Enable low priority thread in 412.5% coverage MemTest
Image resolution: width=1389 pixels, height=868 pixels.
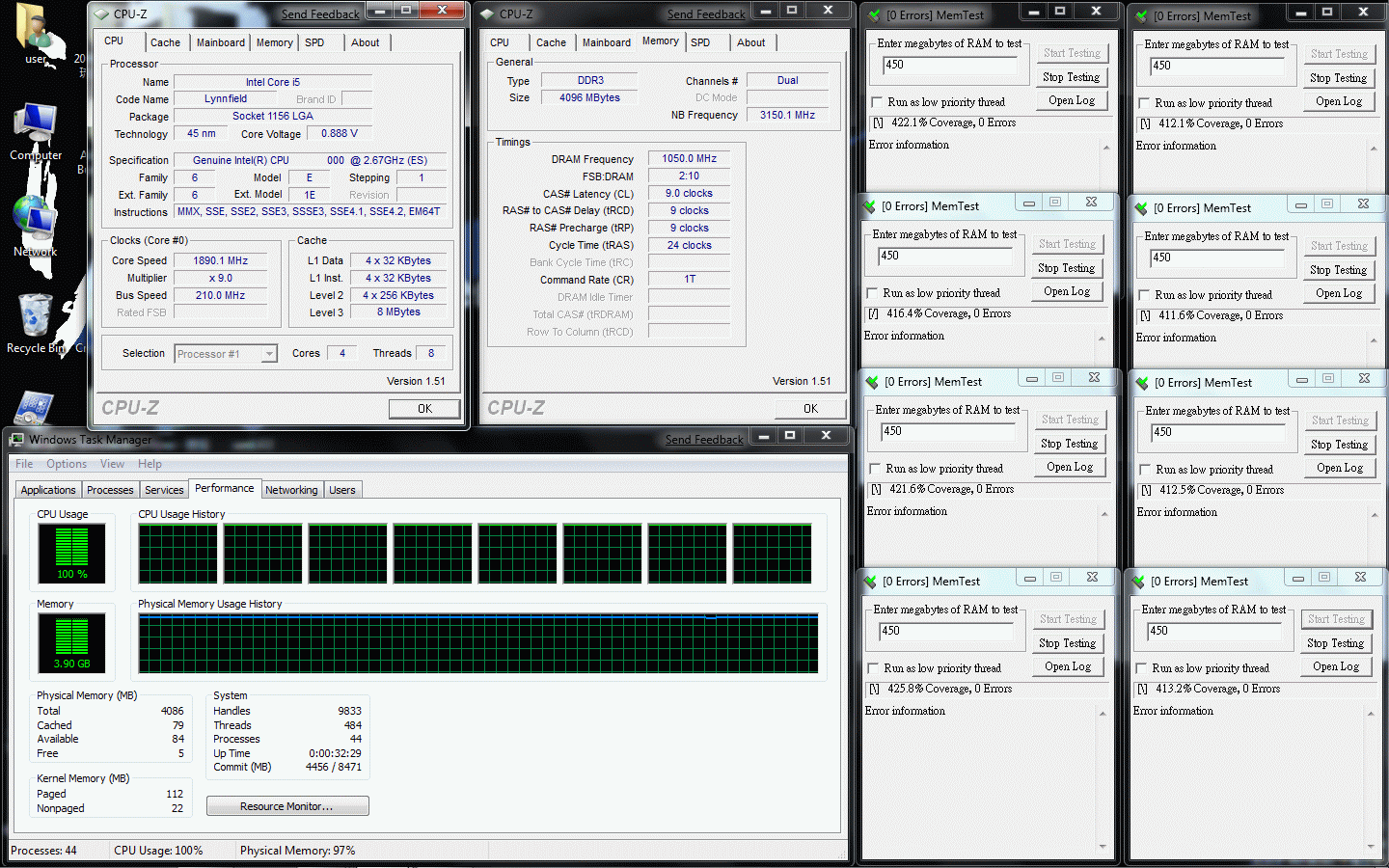1145,470
